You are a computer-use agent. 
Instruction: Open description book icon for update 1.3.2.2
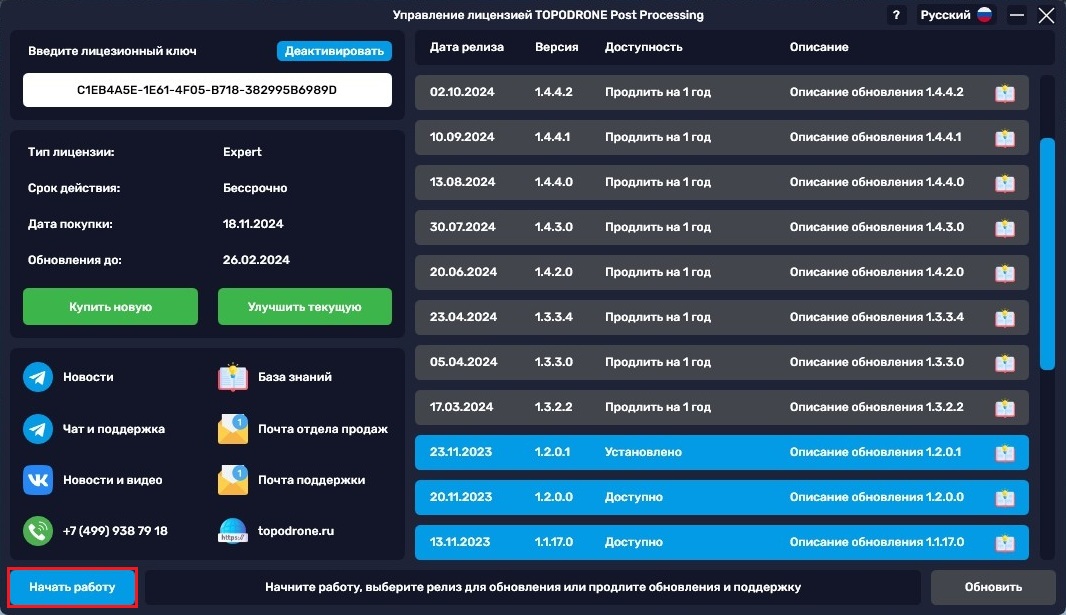click(1005, 407)
